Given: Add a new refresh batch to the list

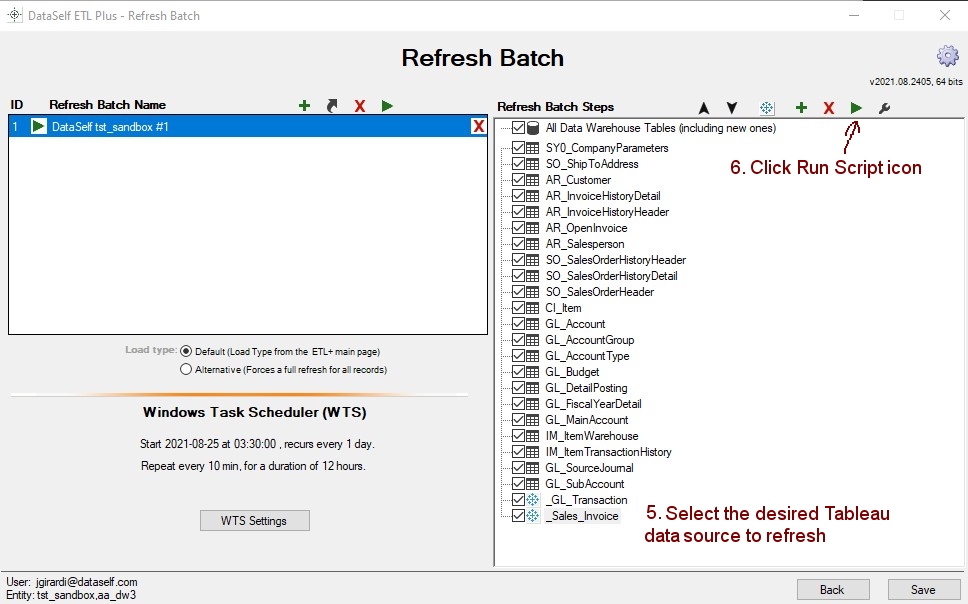Looking at the screenshot, I should 304,106.
